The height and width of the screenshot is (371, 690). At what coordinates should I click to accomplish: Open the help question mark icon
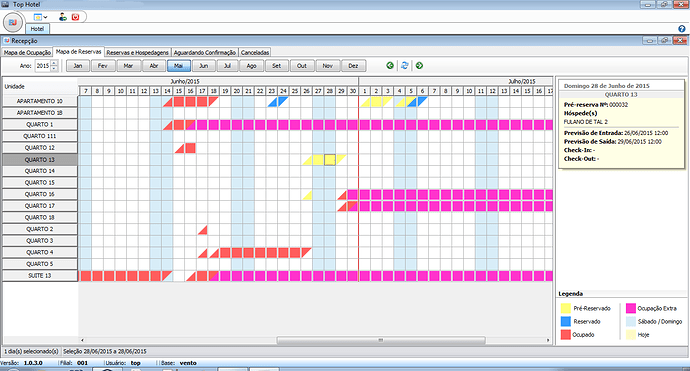682,29
